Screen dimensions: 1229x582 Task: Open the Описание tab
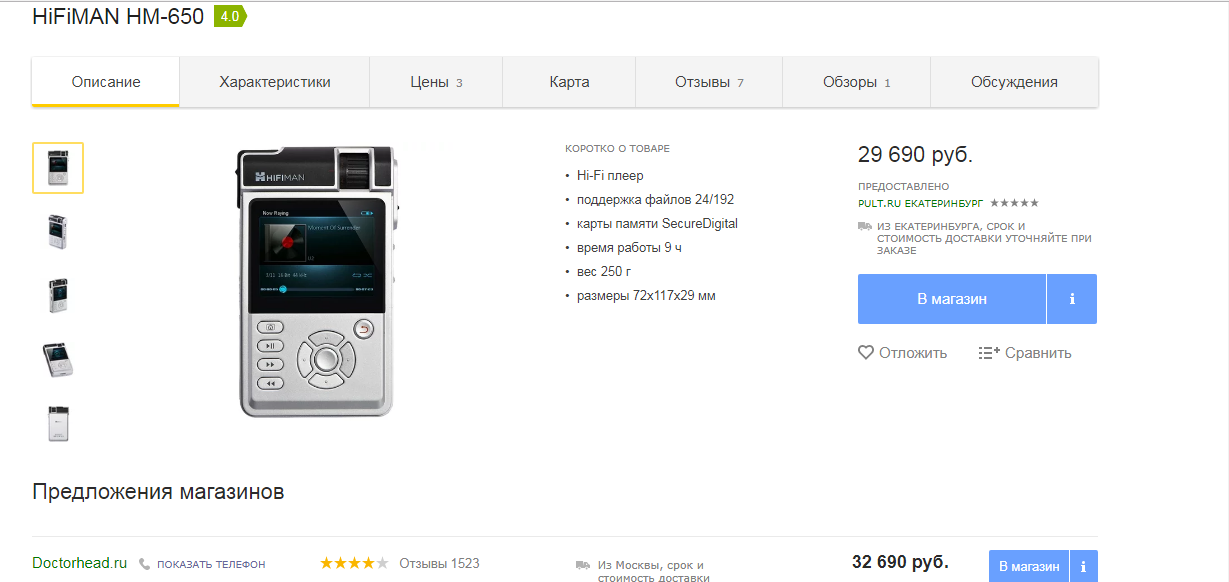tap(106, 82)
